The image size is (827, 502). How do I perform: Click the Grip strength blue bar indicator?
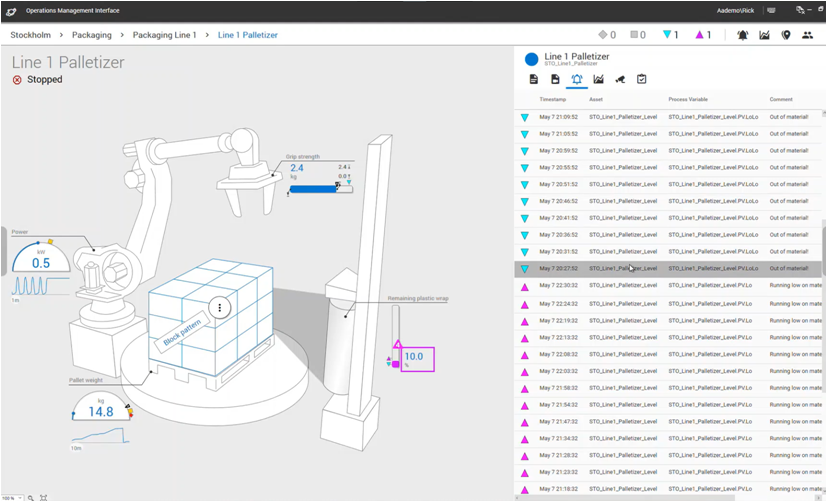click(313, 188)
